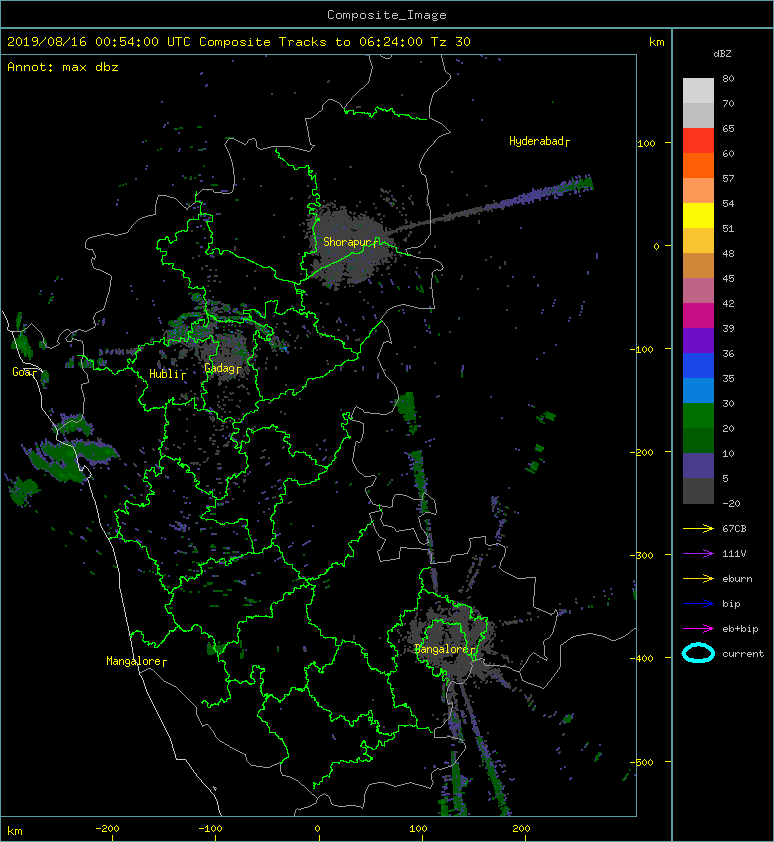Pick the yellow 54 dBZ swatch
This screenshot has width=774, height=842.
(x=698, y=215)
